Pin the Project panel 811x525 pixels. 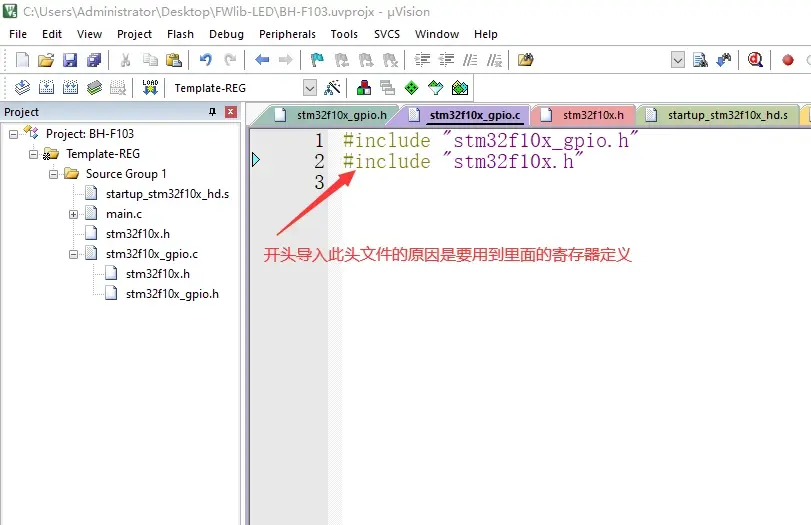(x=212, y=112)
